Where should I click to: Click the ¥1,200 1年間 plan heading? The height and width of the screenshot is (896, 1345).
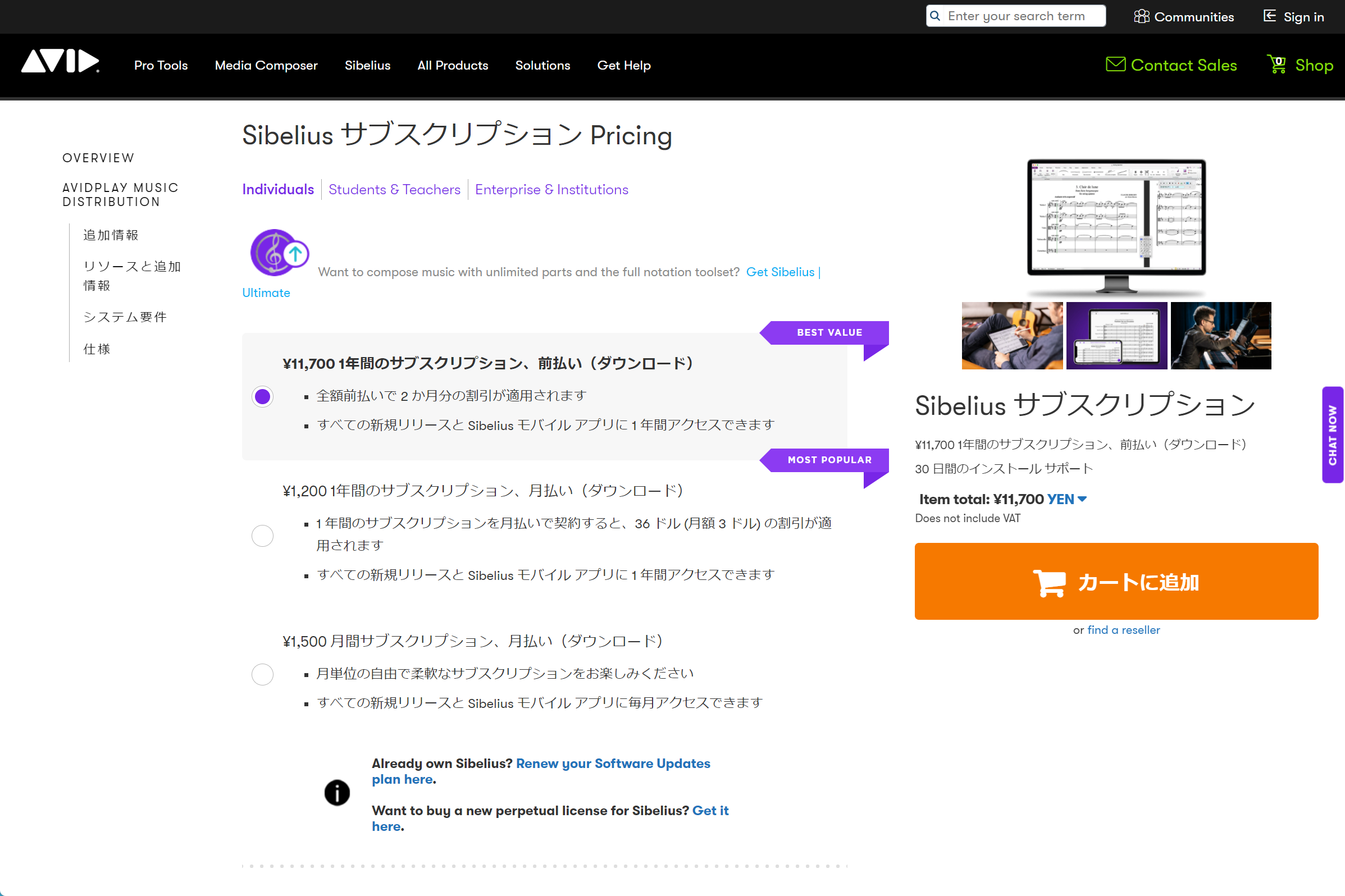[483, 491]
